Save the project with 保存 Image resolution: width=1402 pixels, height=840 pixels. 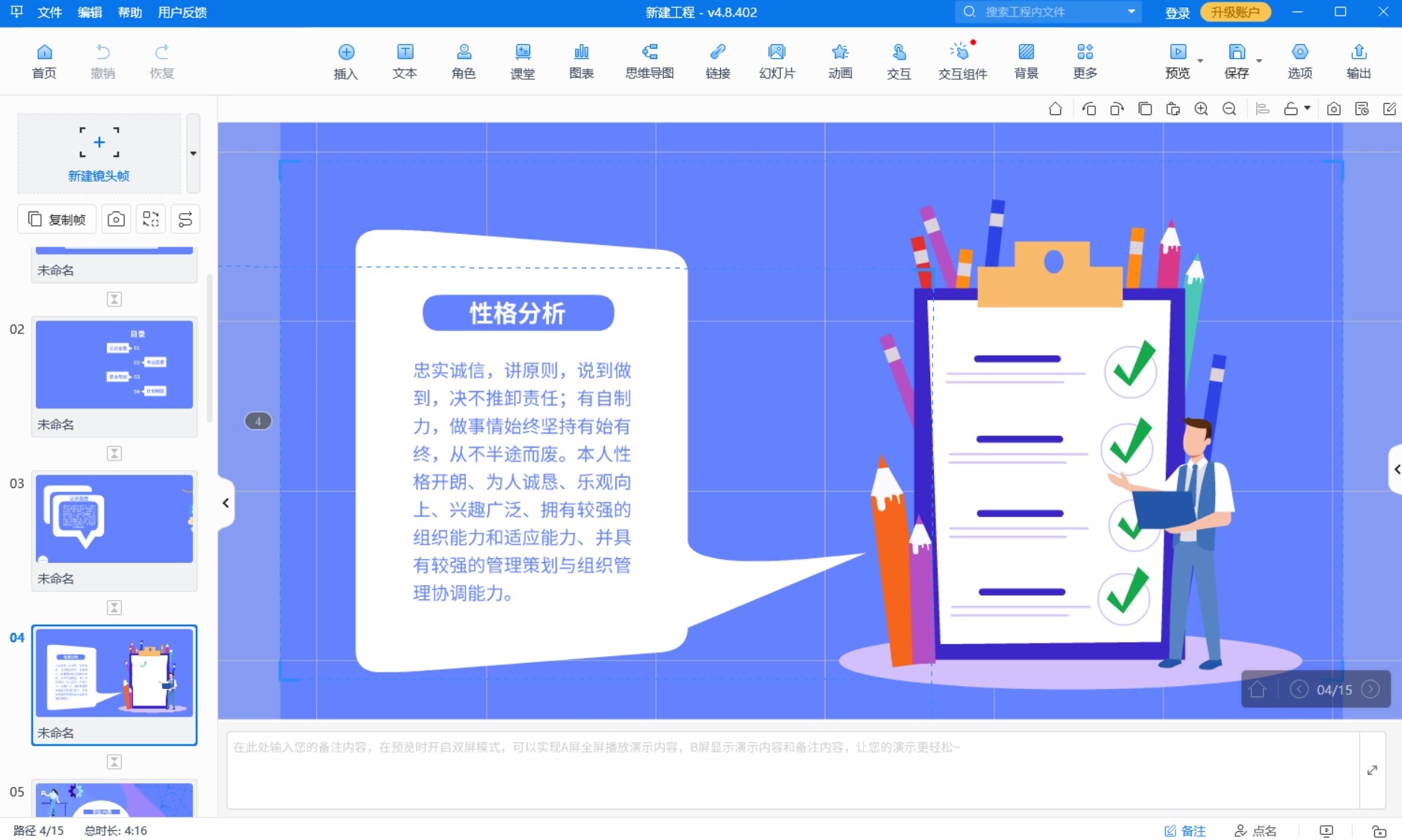(x=1237, y=61)
